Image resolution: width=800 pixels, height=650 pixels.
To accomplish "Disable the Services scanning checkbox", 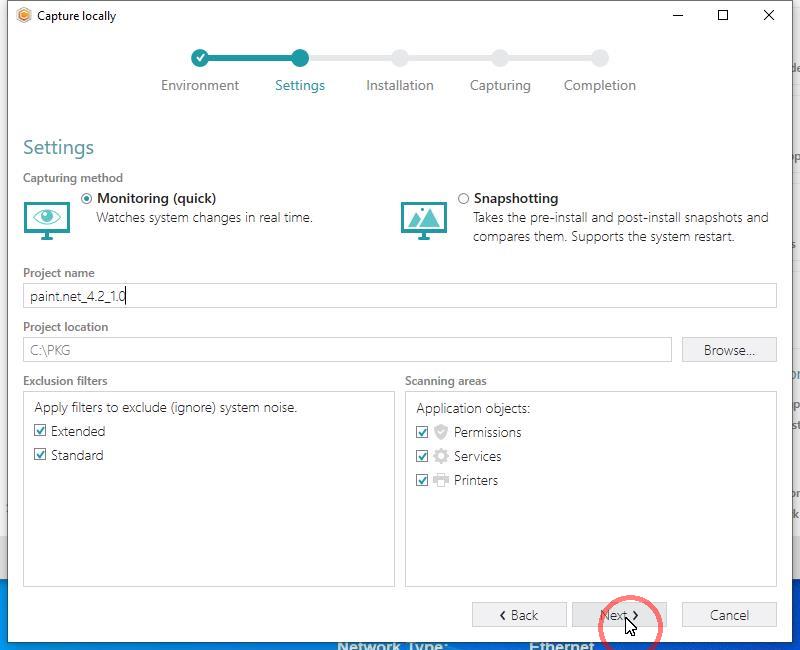I will coord(422,456).
